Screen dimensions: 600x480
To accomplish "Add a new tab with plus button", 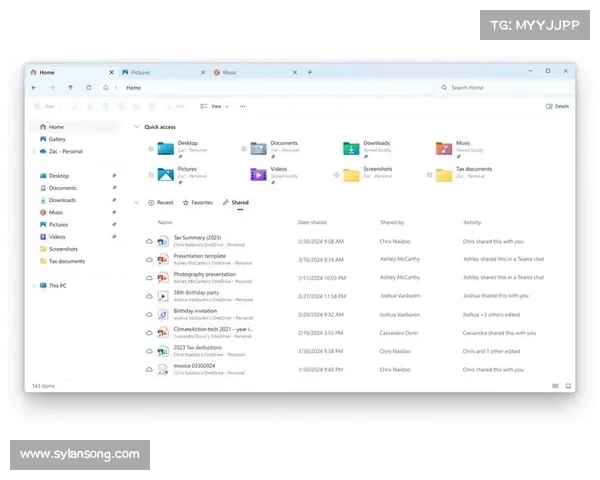I will pyautogui.click(x=310, y=72).
